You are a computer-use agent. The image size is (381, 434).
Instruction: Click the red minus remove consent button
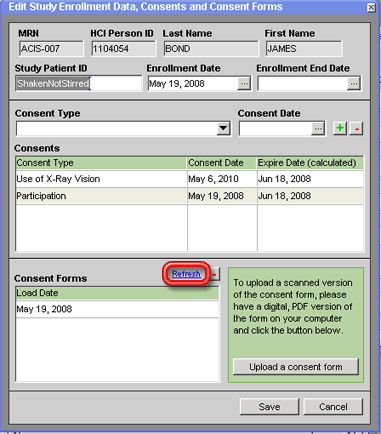(x=356, y=128)
